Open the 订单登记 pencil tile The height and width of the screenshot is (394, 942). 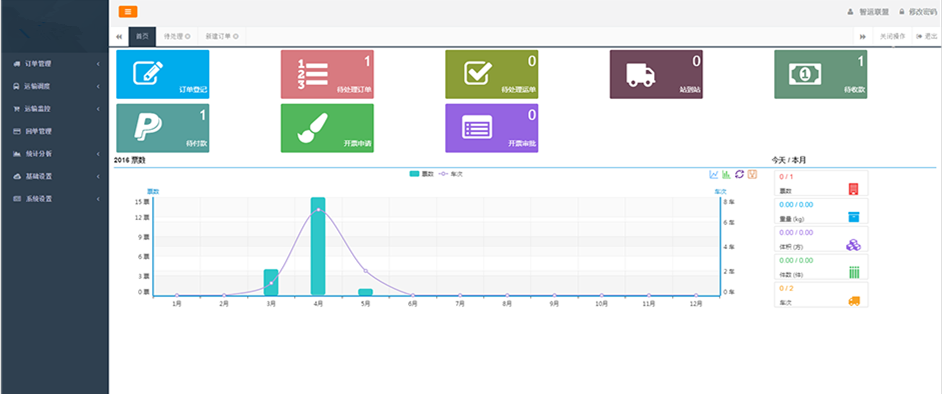pos(163,74)
